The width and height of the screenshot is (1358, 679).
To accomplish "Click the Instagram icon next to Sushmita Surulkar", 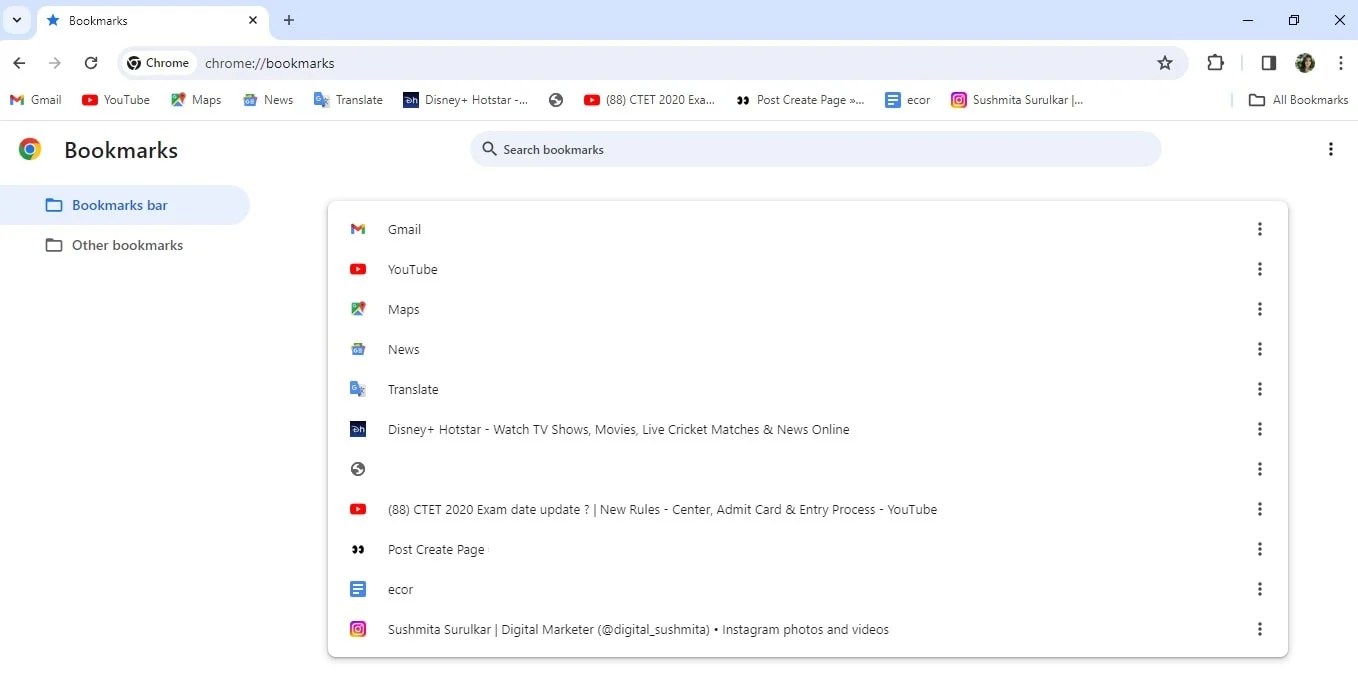I will click(x=958, y=99).
